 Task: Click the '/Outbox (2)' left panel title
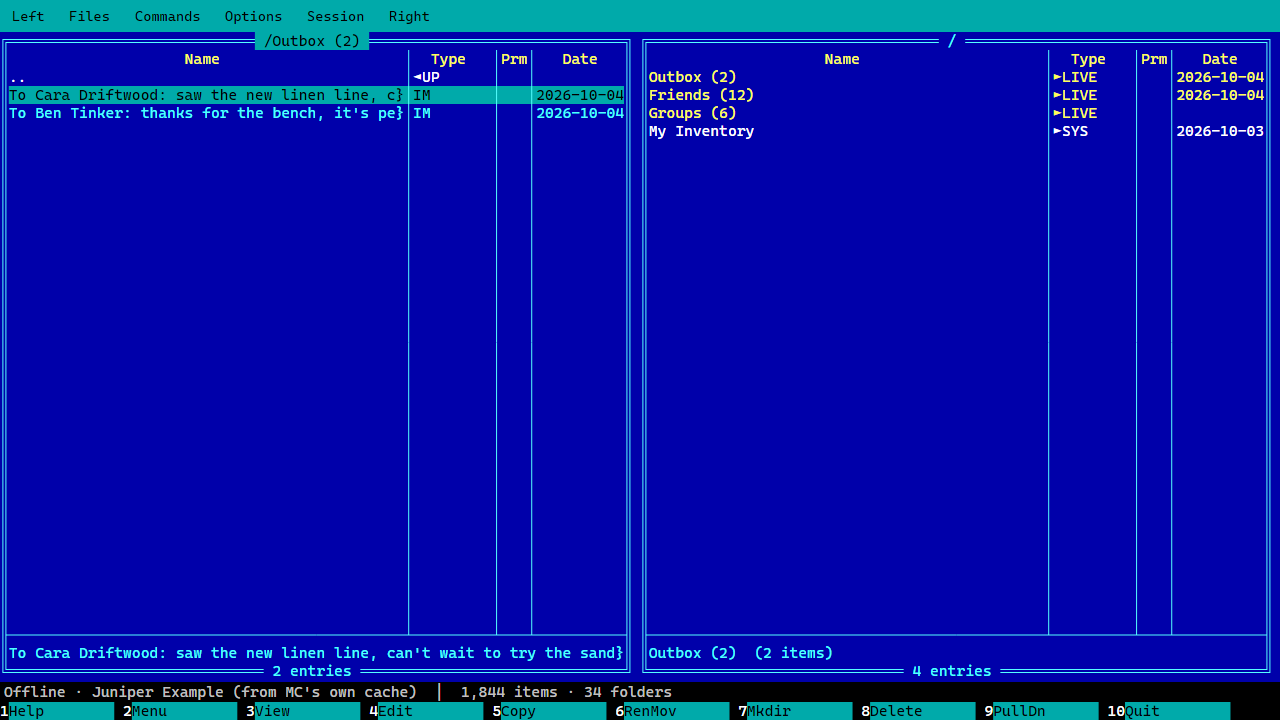click(x=312, y=41)
